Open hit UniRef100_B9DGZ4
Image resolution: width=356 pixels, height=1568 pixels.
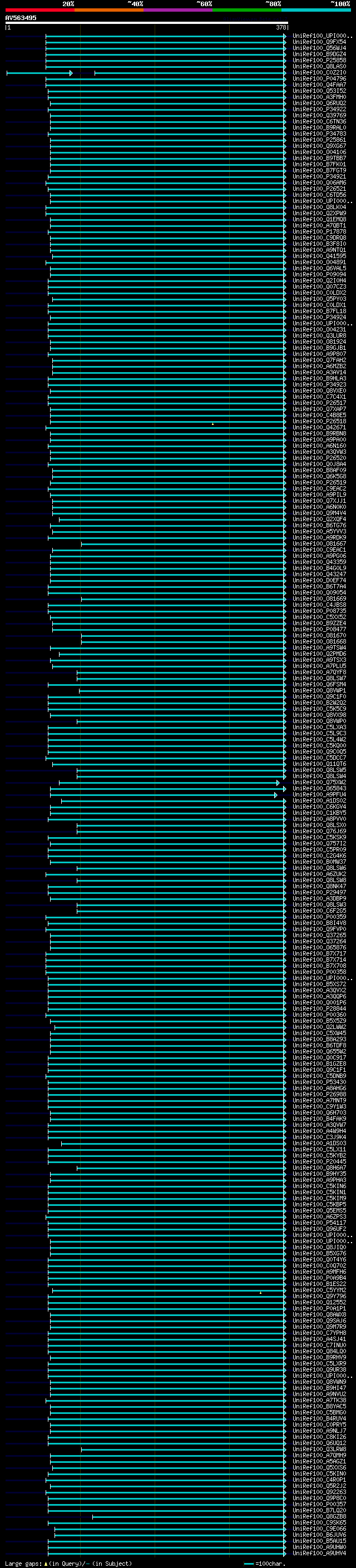click(x=319, y=54)
